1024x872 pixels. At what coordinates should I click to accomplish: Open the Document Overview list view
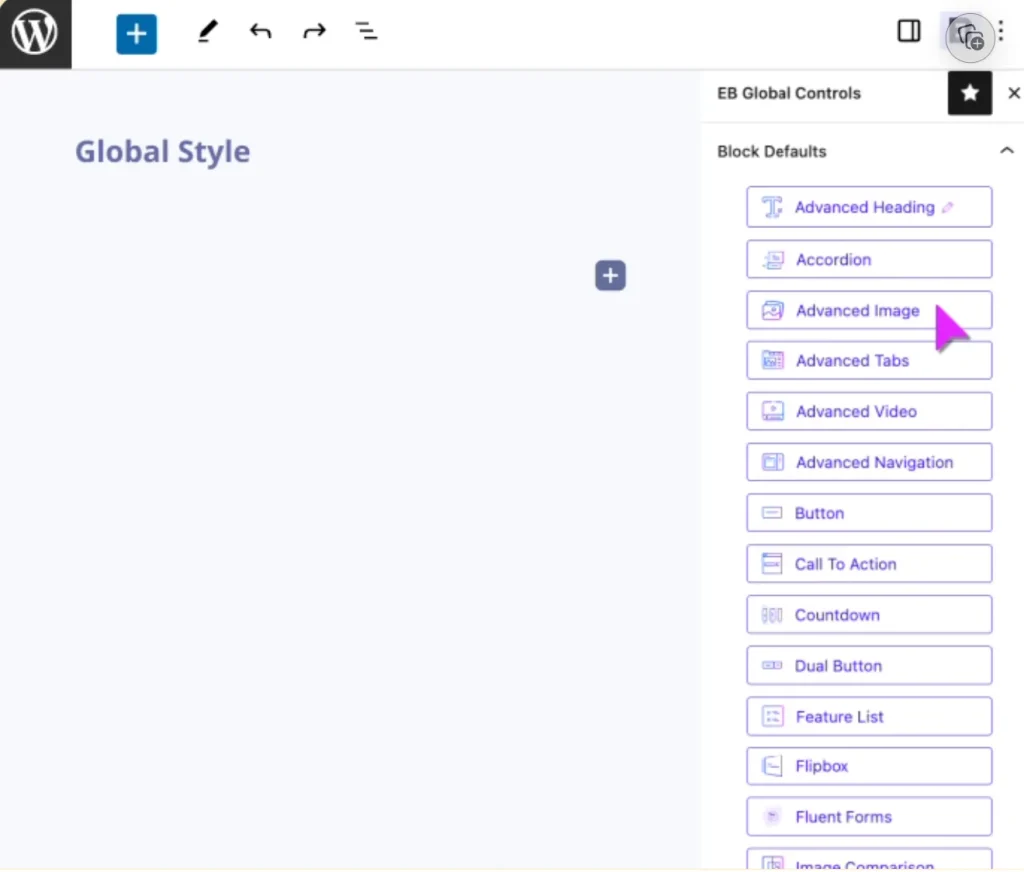[x=366, y=31]
